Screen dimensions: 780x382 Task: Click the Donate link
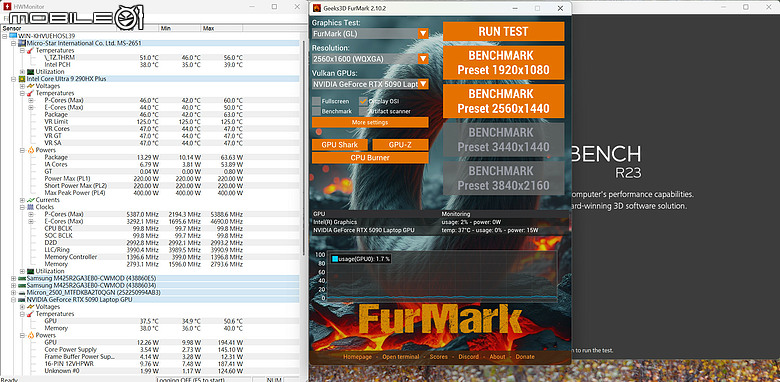[525, 357]
